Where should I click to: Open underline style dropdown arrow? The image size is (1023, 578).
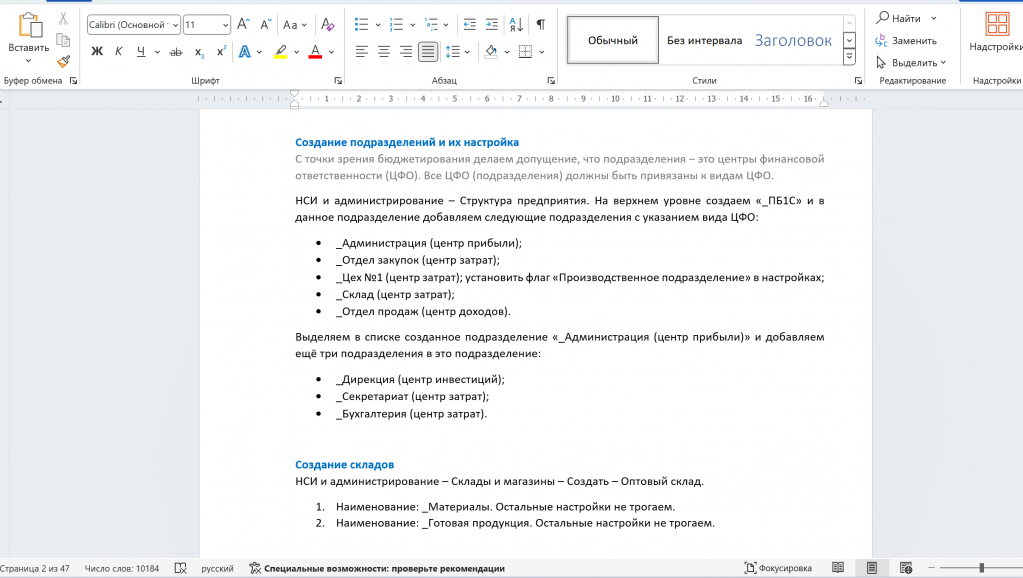157,52
